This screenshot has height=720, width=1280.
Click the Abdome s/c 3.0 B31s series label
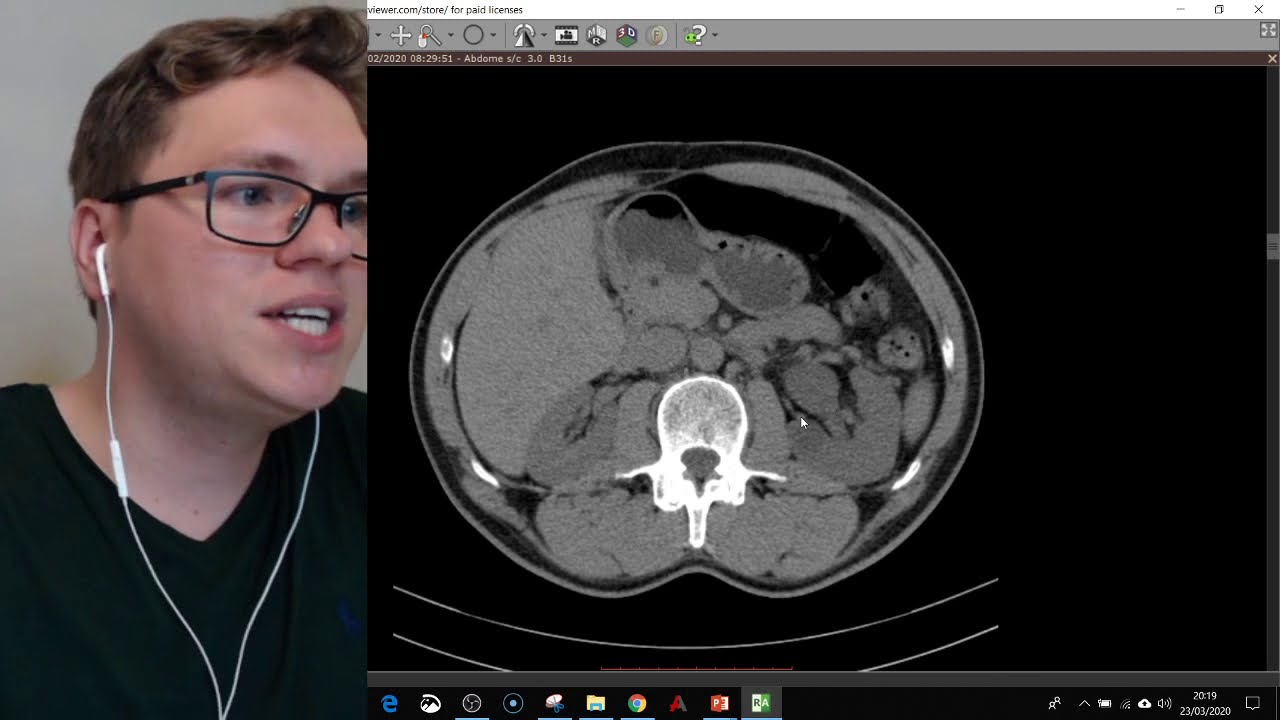click(x=518, y=59)
